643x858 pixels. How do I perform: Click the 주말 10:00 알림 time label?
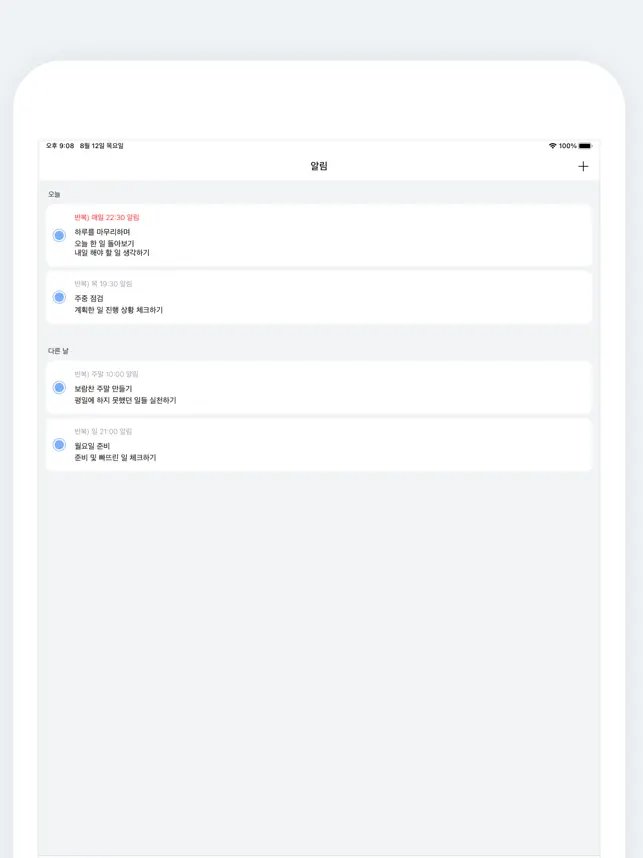click(x=106, y=374)
